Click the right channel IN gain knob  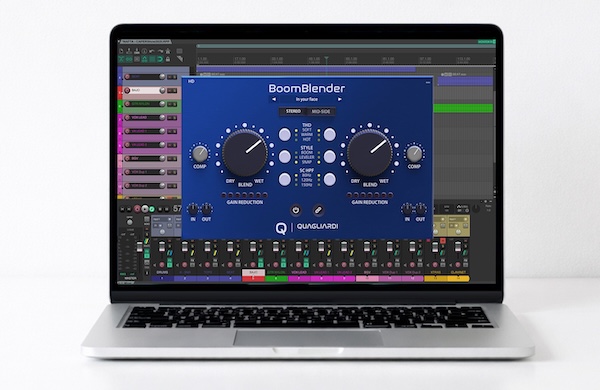[x=407, y=209]
